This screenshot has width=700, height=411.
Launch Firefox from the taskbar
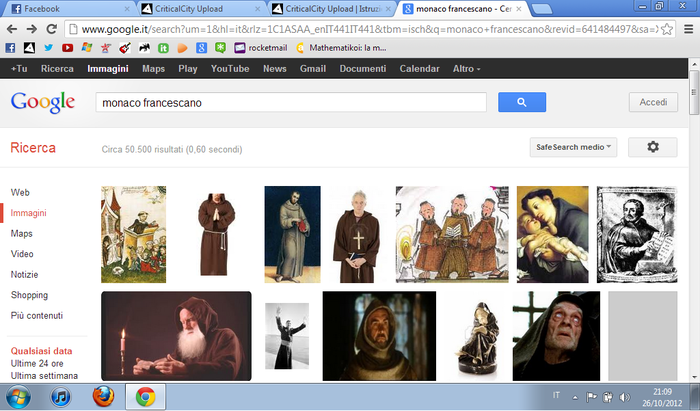[103, 396]
